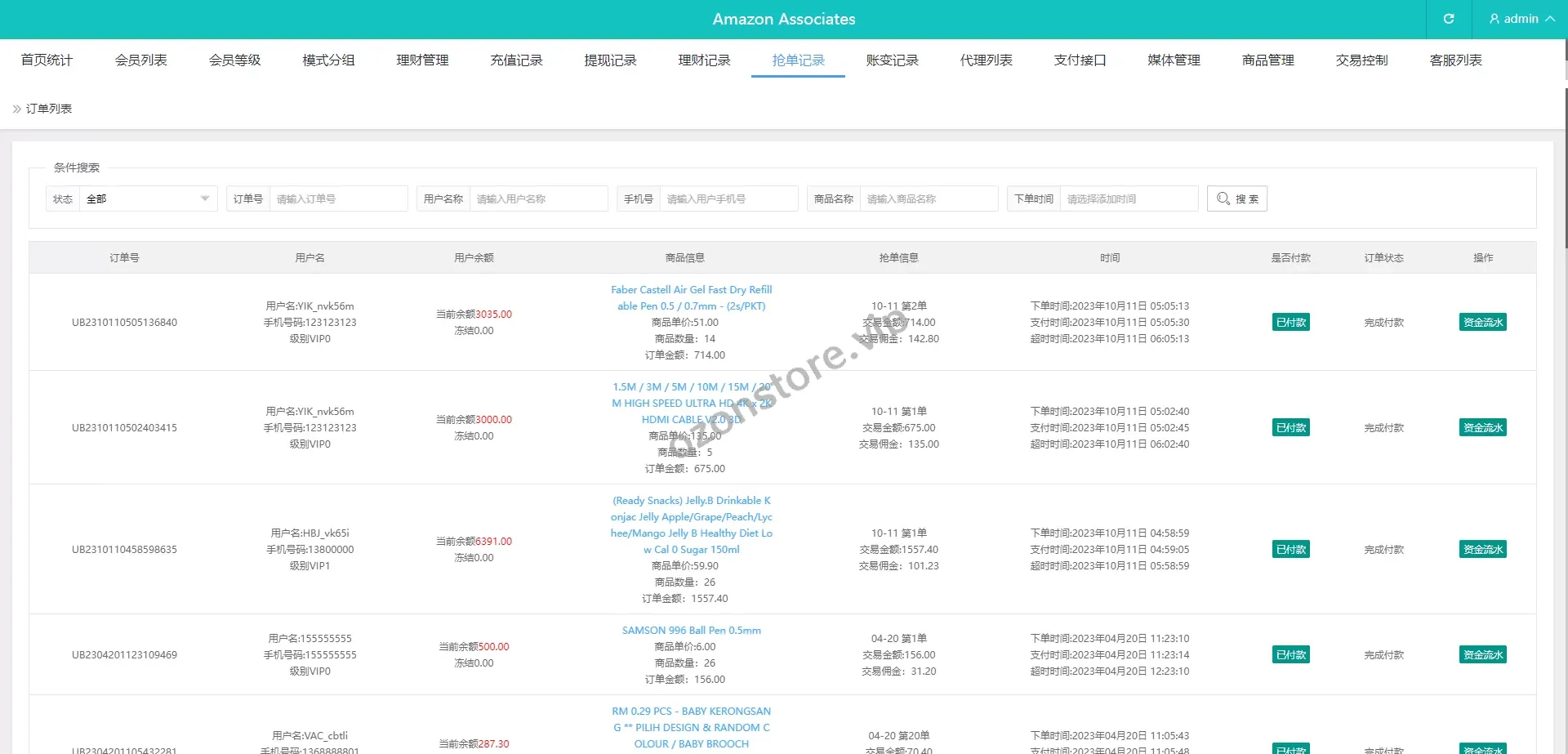Screen dimensions: 1568x754
Task: Open SAMSON 996 Ball Pen product link
Action: coord(691,630)
